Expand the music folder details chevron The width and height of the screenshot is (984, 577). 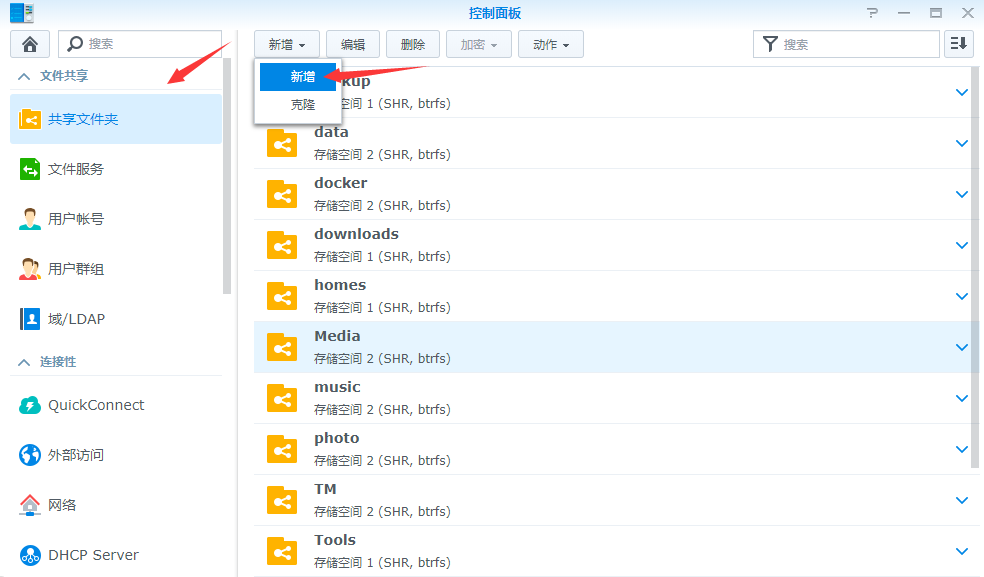(x=961, y=398)
